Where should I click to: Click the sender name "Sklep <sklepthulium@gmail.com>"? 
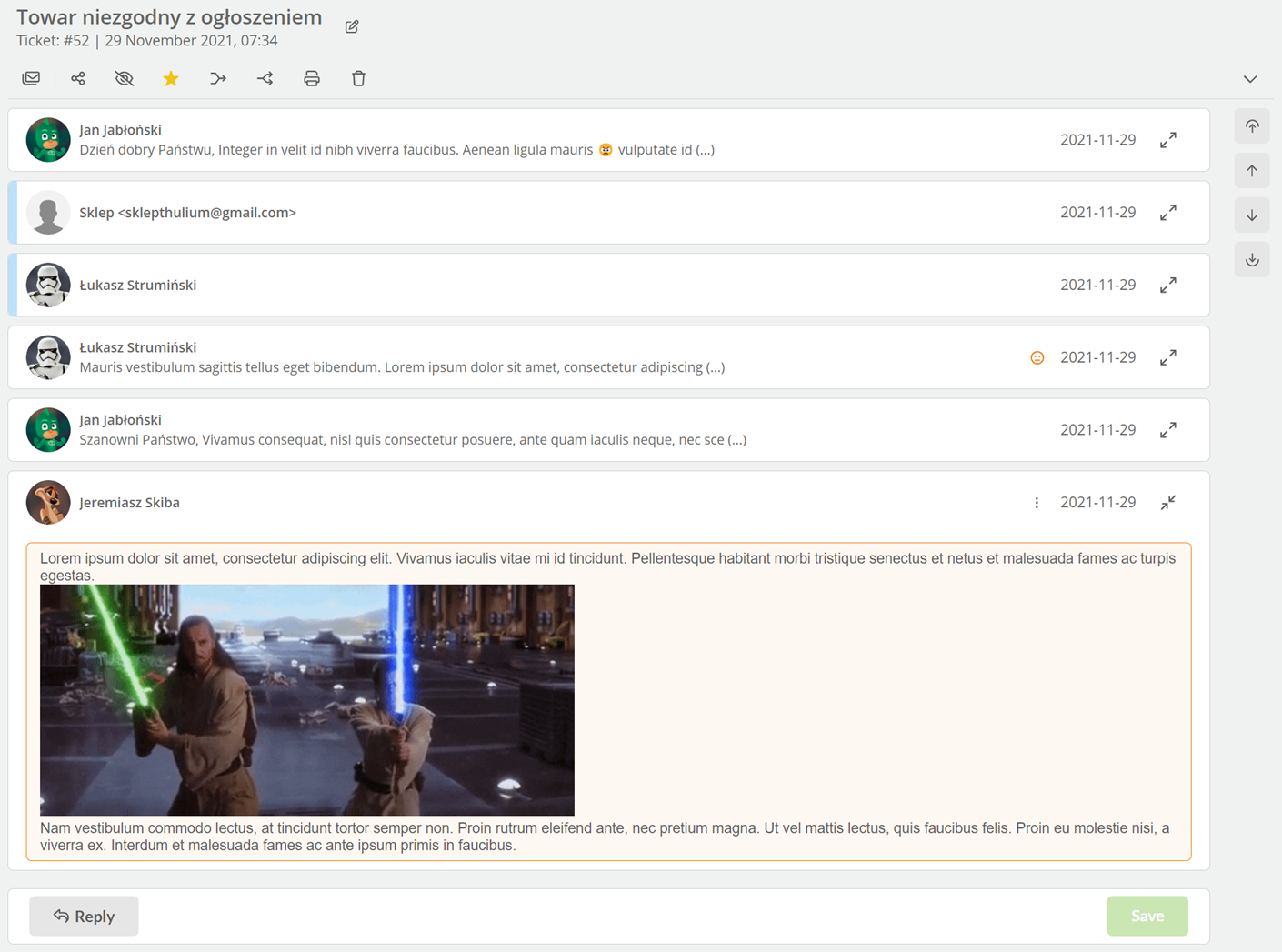click(x=187, y=213)
